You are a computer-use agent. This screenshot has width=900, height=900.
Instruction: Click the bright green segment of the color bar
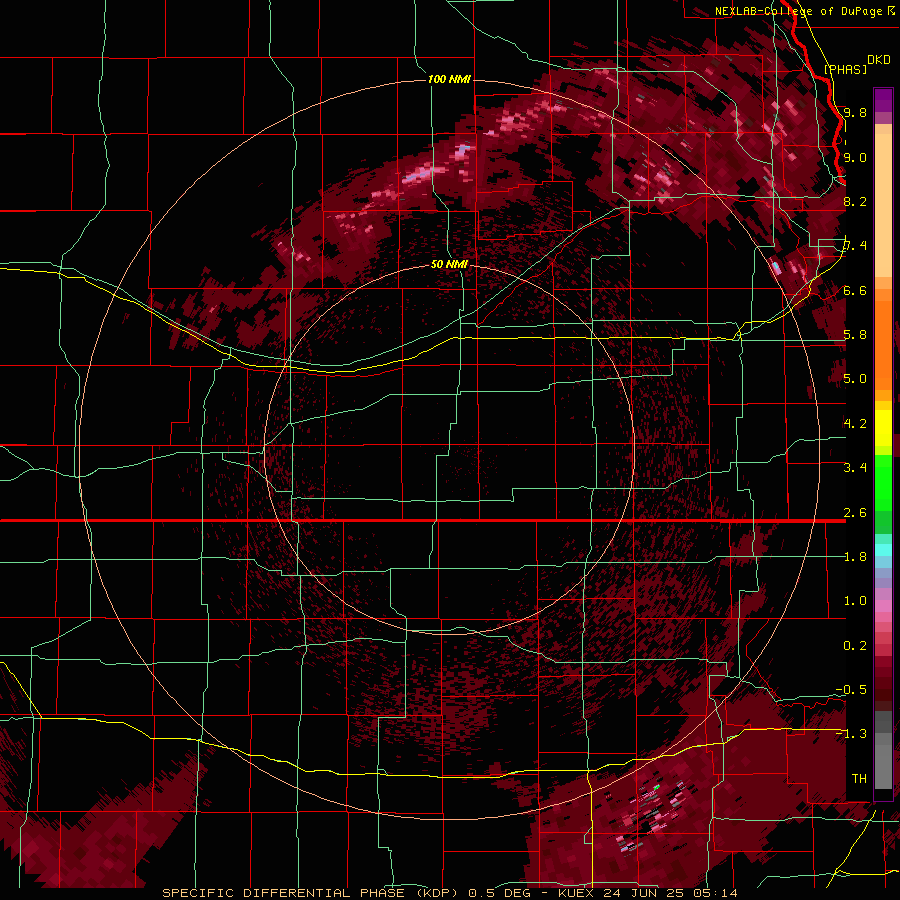coord(883,485)
